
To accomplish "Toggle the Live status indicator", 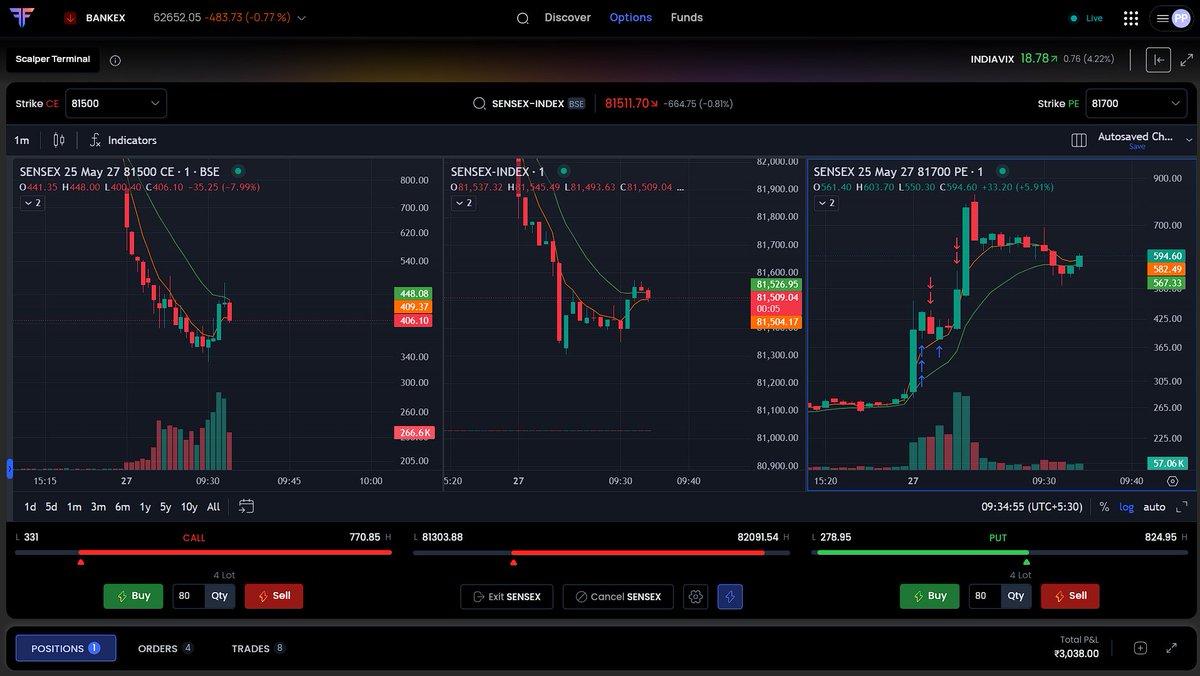I will click(x=1086, y=18).
